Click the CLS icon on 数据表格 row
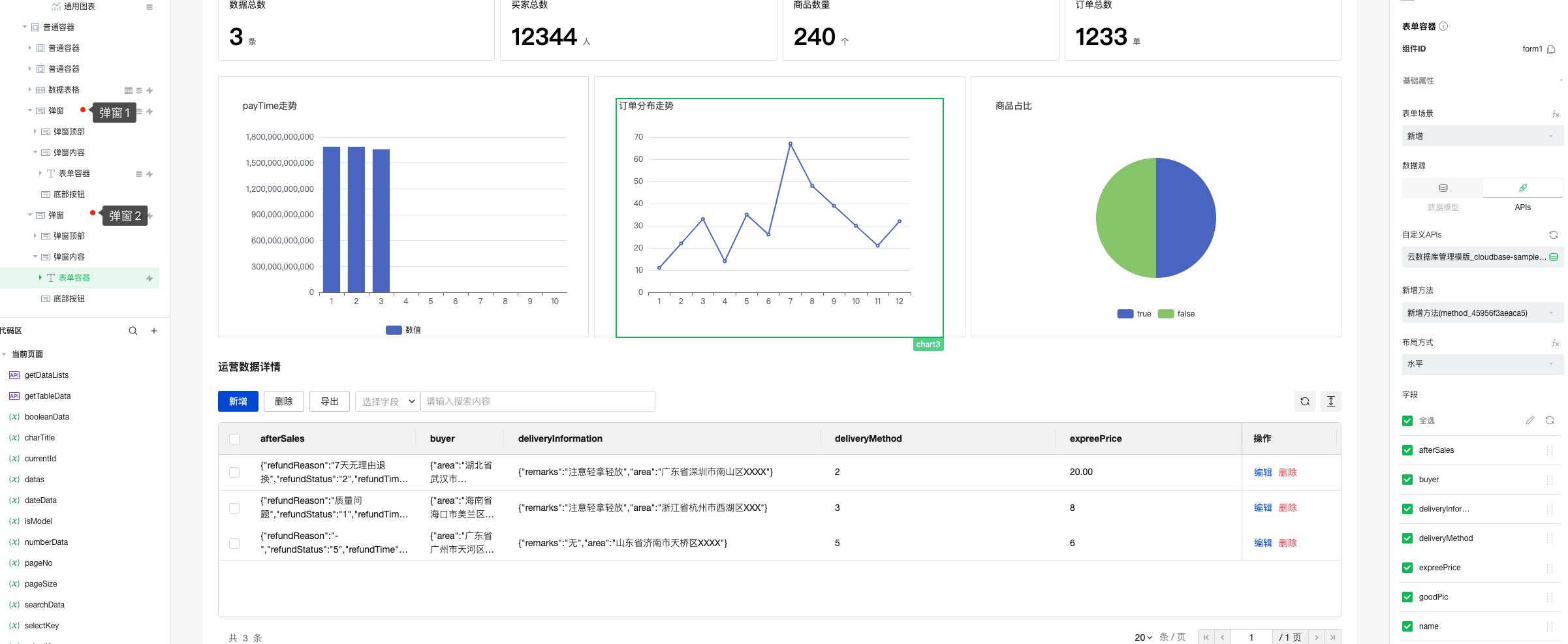Image resolution: width=1568 pixels, height=644 pixels. (129, 91)
